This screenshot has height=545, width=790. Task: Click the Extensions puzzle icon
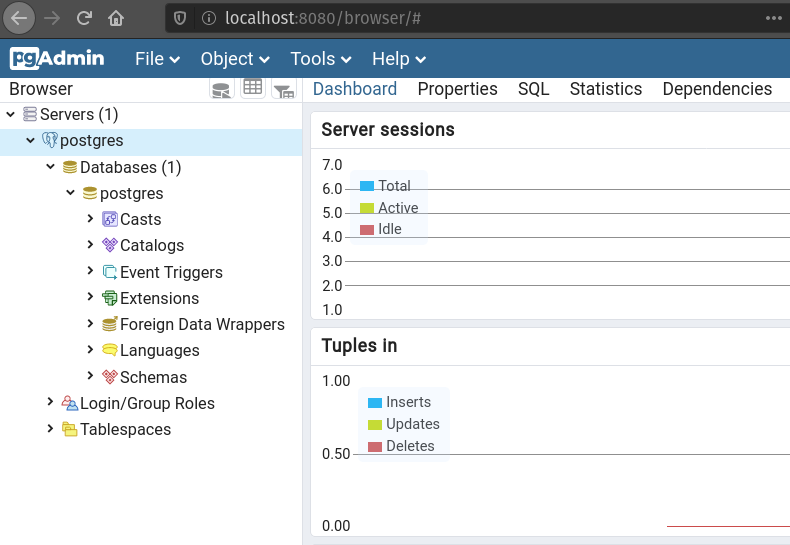[x=110, y=298]
